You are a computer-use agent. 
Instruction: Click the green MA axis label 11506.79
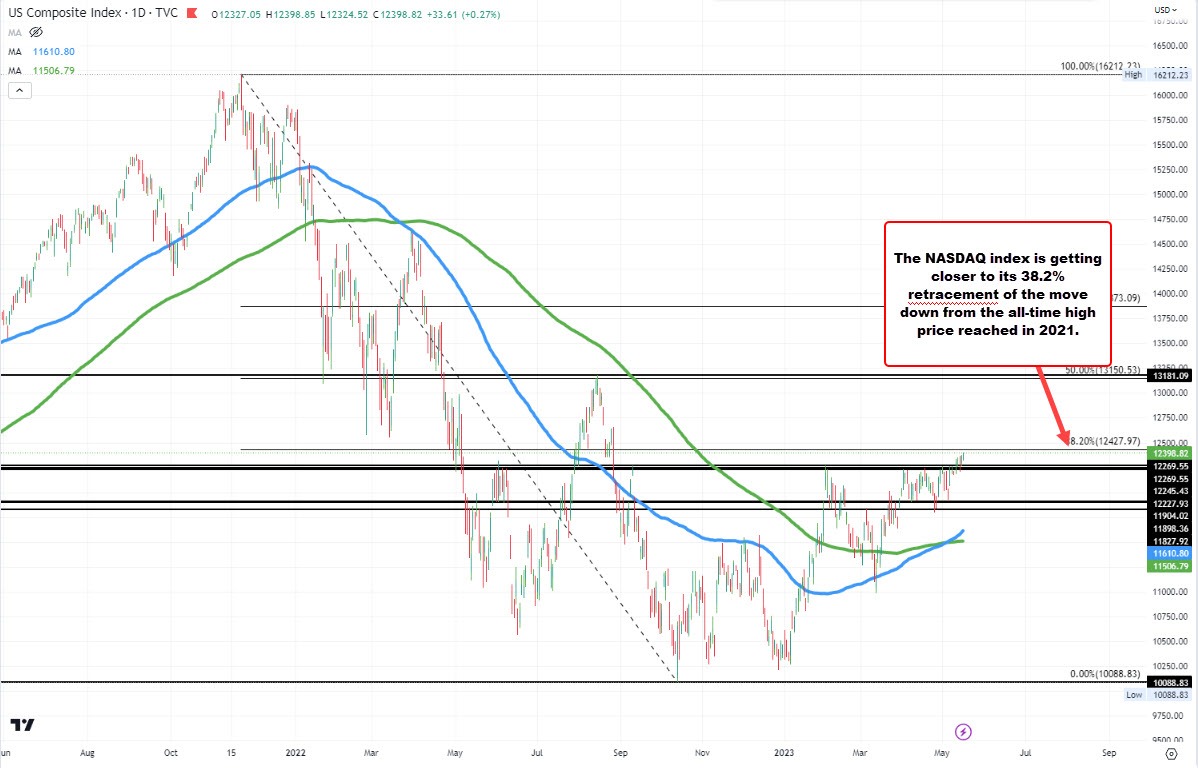tap(1170, 565)
